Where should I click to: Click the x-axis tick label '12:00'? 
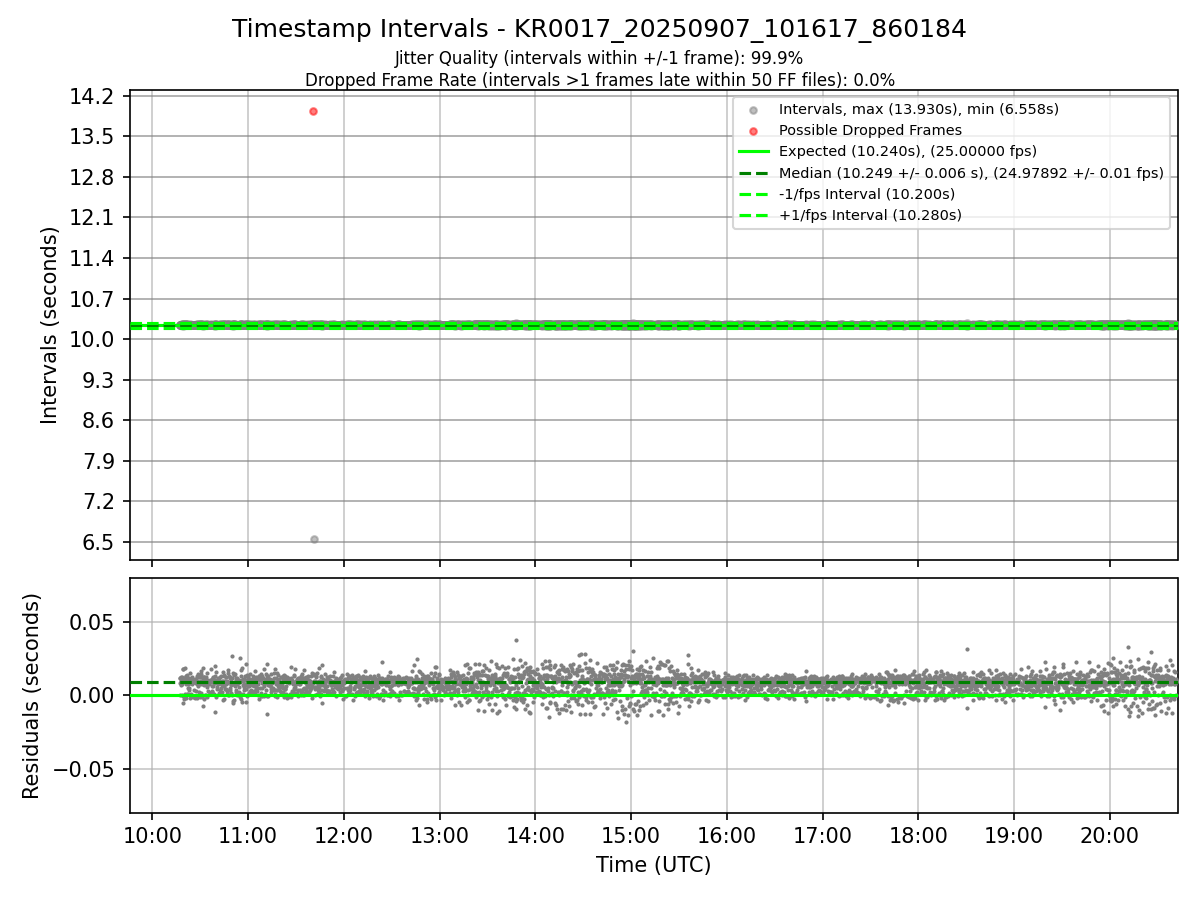pyautogui.click(x=343, y=836)
